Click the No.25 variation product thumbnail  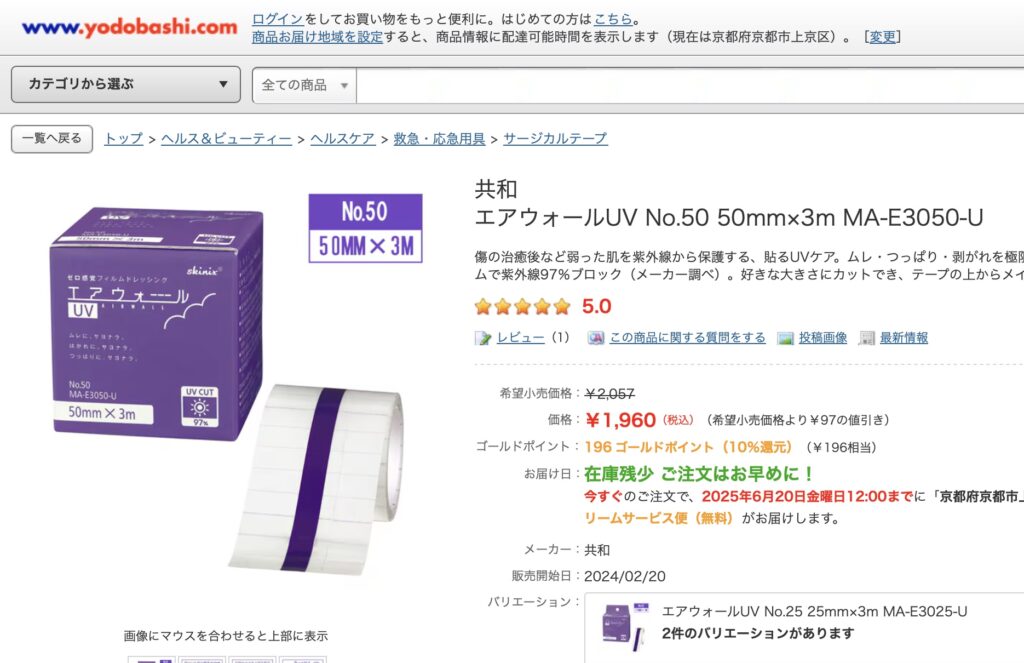[x=624, y=626]
